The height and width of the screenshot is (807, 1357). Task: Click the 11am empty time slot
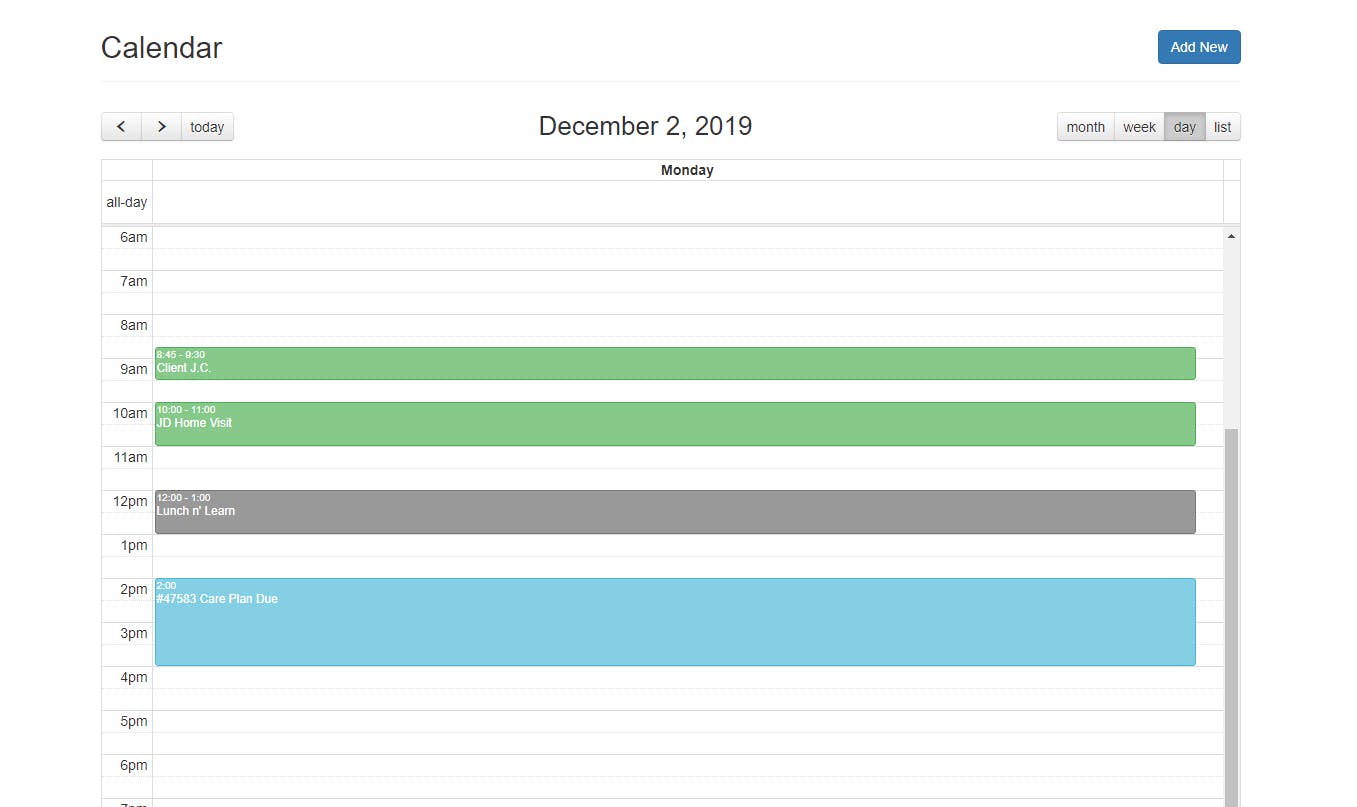(x=687, y=468)
